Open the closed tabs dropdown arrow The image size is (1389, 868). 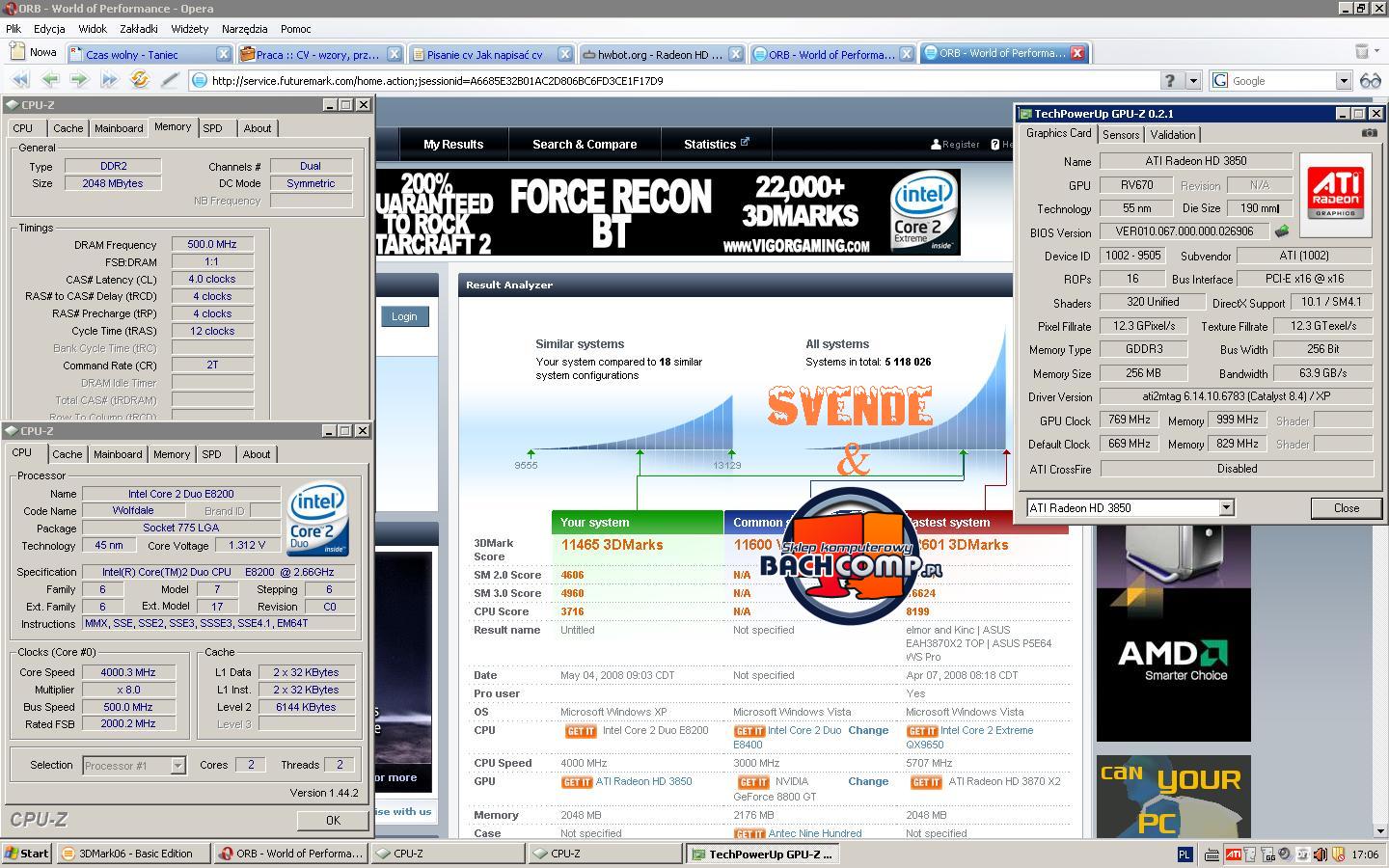tap(1376, 51)
